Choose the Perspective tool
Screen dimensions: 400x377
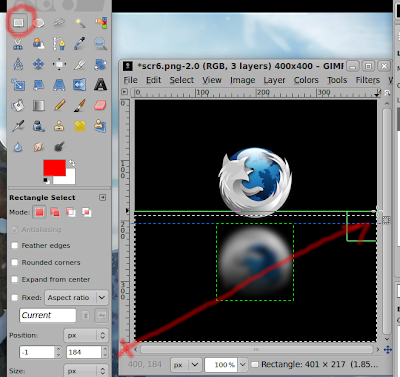59,85
